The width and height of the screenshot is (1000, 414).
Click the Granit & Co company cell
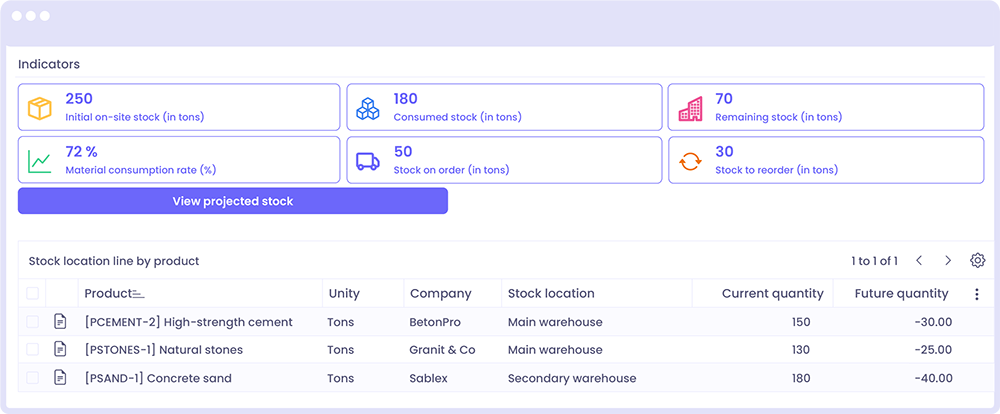coord(443,350)
